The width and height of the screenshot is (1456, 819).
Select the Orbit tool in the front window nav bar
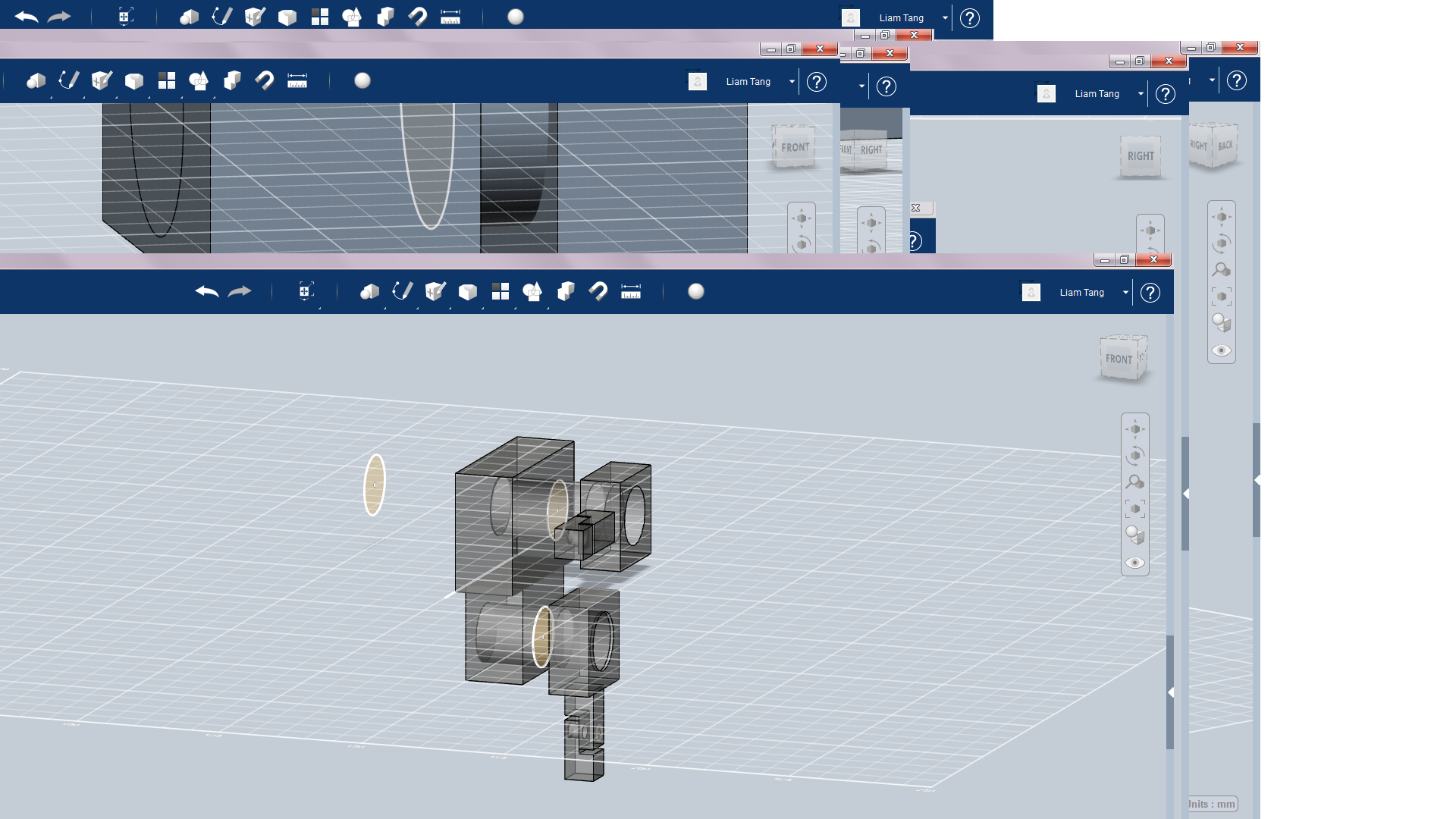point(1135,456)
